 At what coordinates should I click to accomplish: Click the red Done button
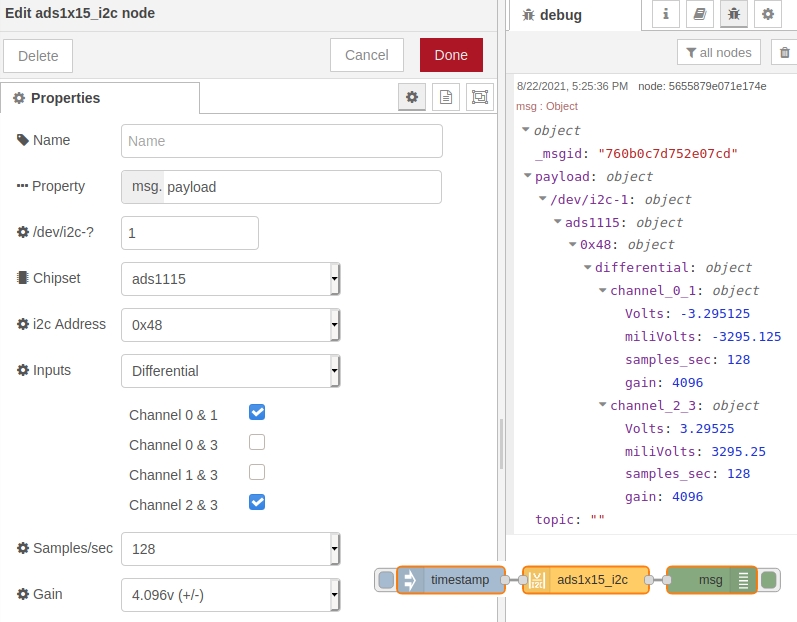click(x=451, y=55)
